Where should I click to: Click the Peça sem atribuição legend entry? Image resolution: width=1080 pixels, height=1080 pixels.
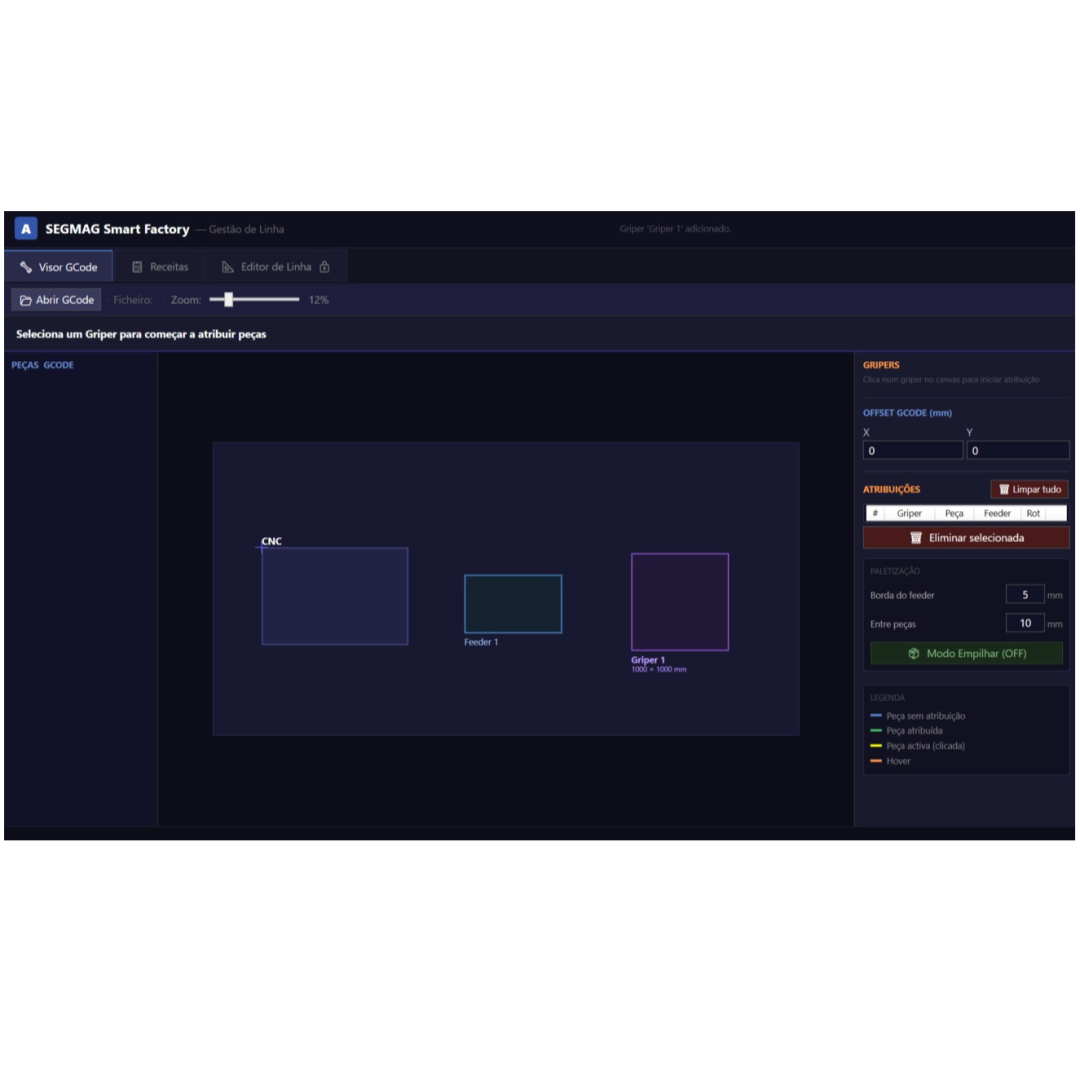(918, 716)
